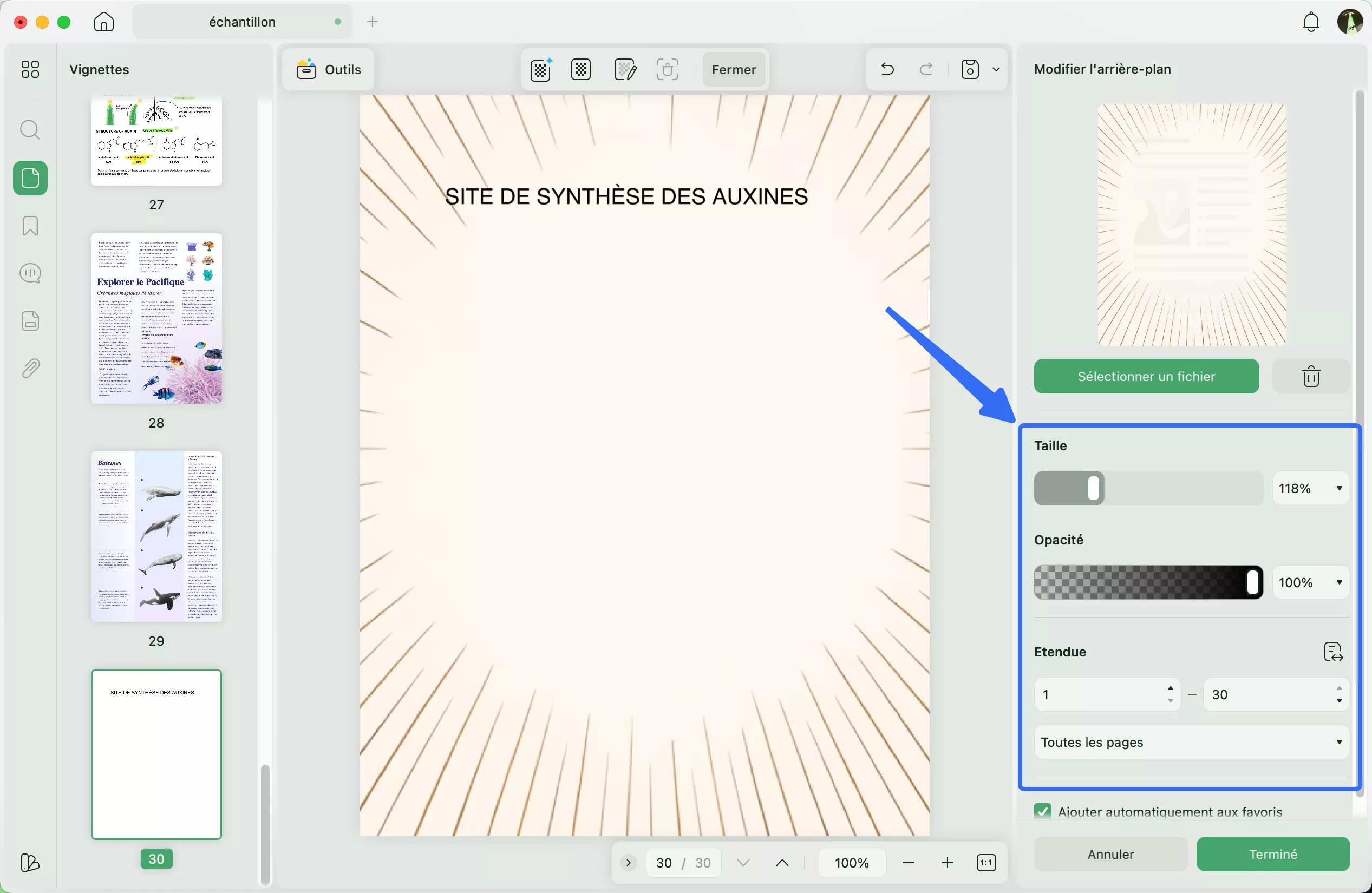Click the Terminé button
This screenshot has height=893, width=1372.
click(1273, 854)
